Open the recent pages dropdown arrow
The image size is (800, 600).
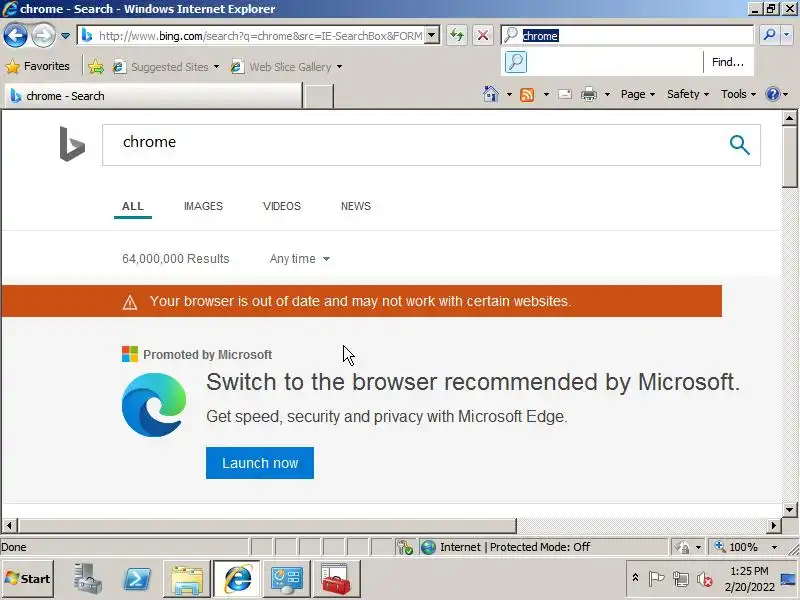[x=65, y=36]
